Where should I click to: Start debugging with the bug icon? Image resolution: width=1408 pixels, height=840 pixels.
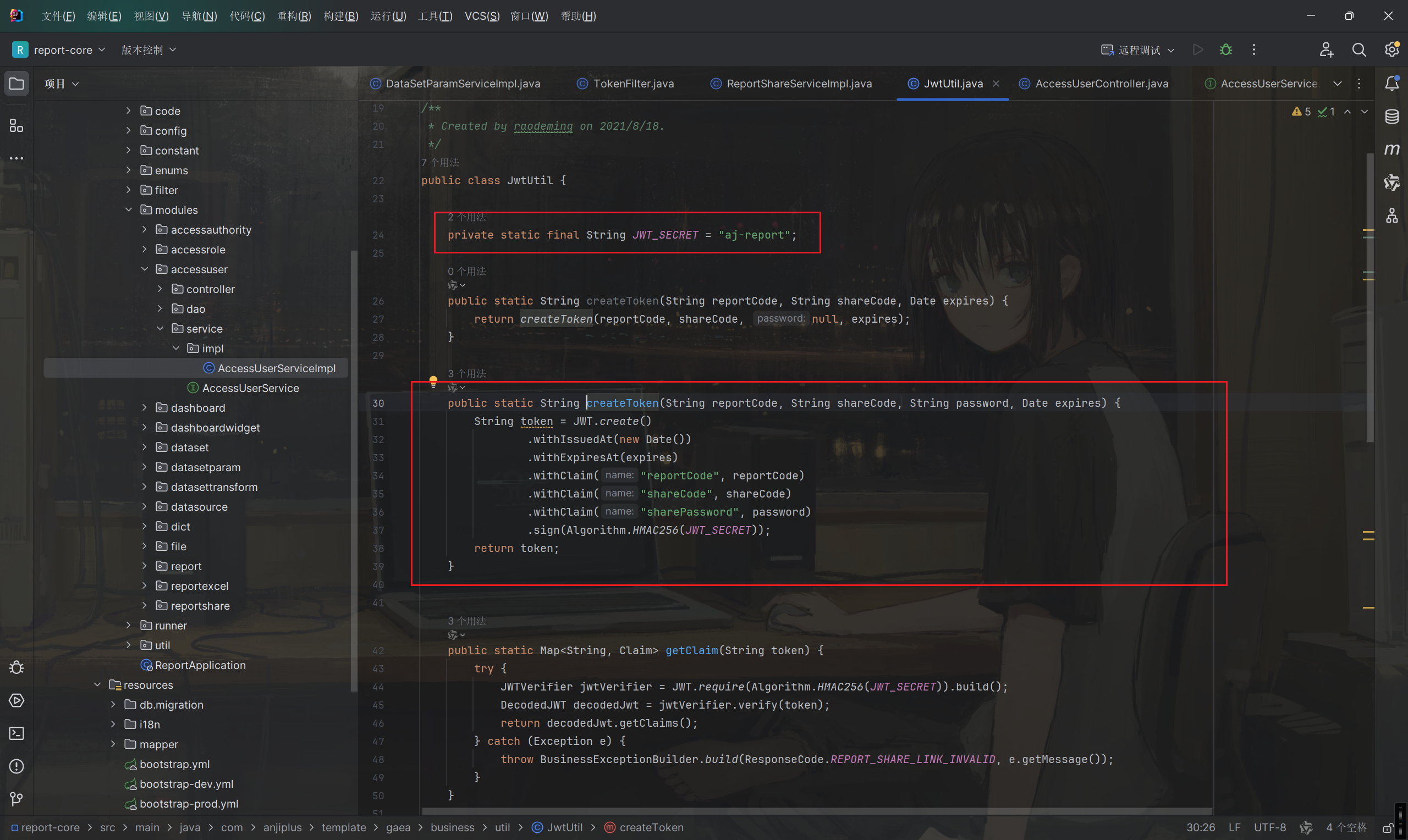[1226, 50]
